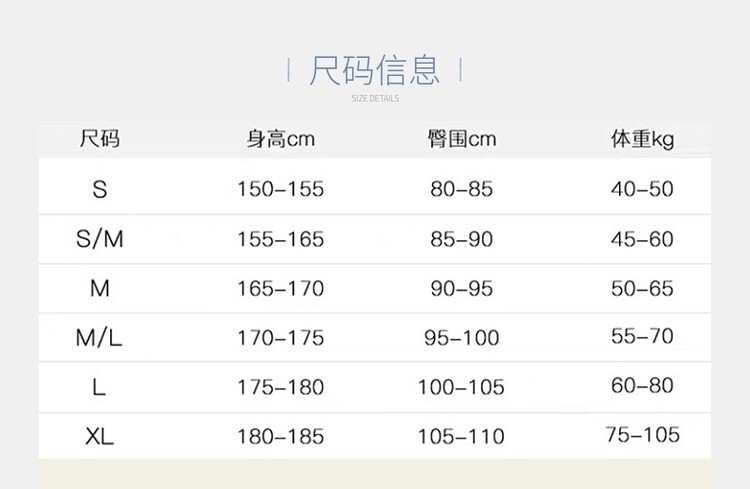Click the 臀围cm column header
The height and width of the screenshot is (489, 750).
pyautogui.click(x=462, y=139)
